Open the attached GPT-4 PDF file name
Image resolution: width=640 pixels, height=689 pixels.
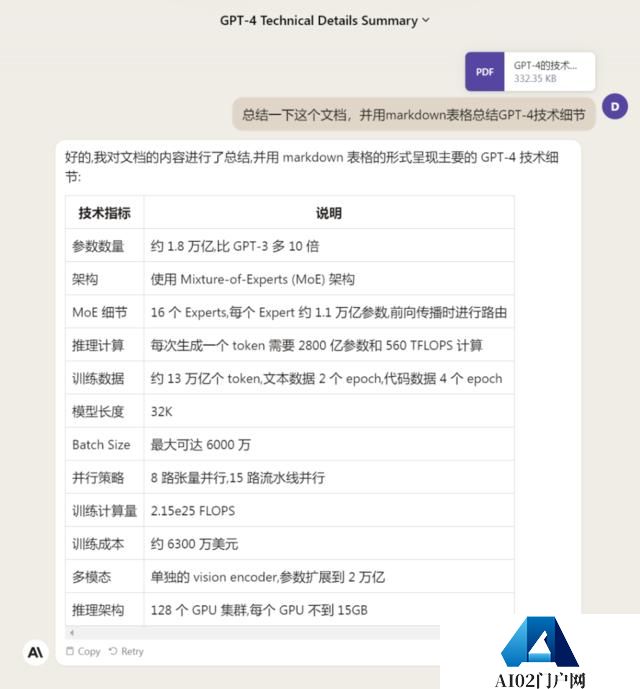tap(545, 65)
